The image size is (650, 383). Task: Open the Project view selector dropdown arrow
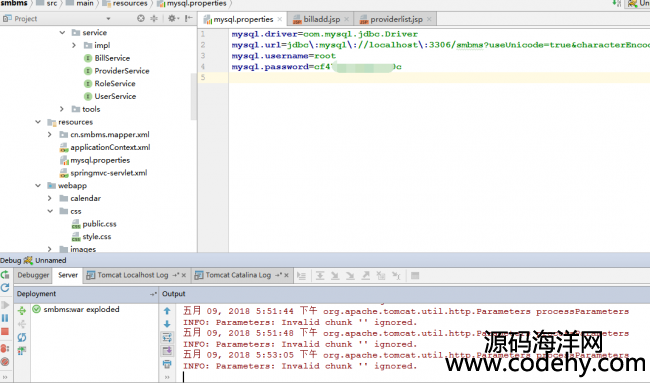pyautogui.click(x=108, y=19)
